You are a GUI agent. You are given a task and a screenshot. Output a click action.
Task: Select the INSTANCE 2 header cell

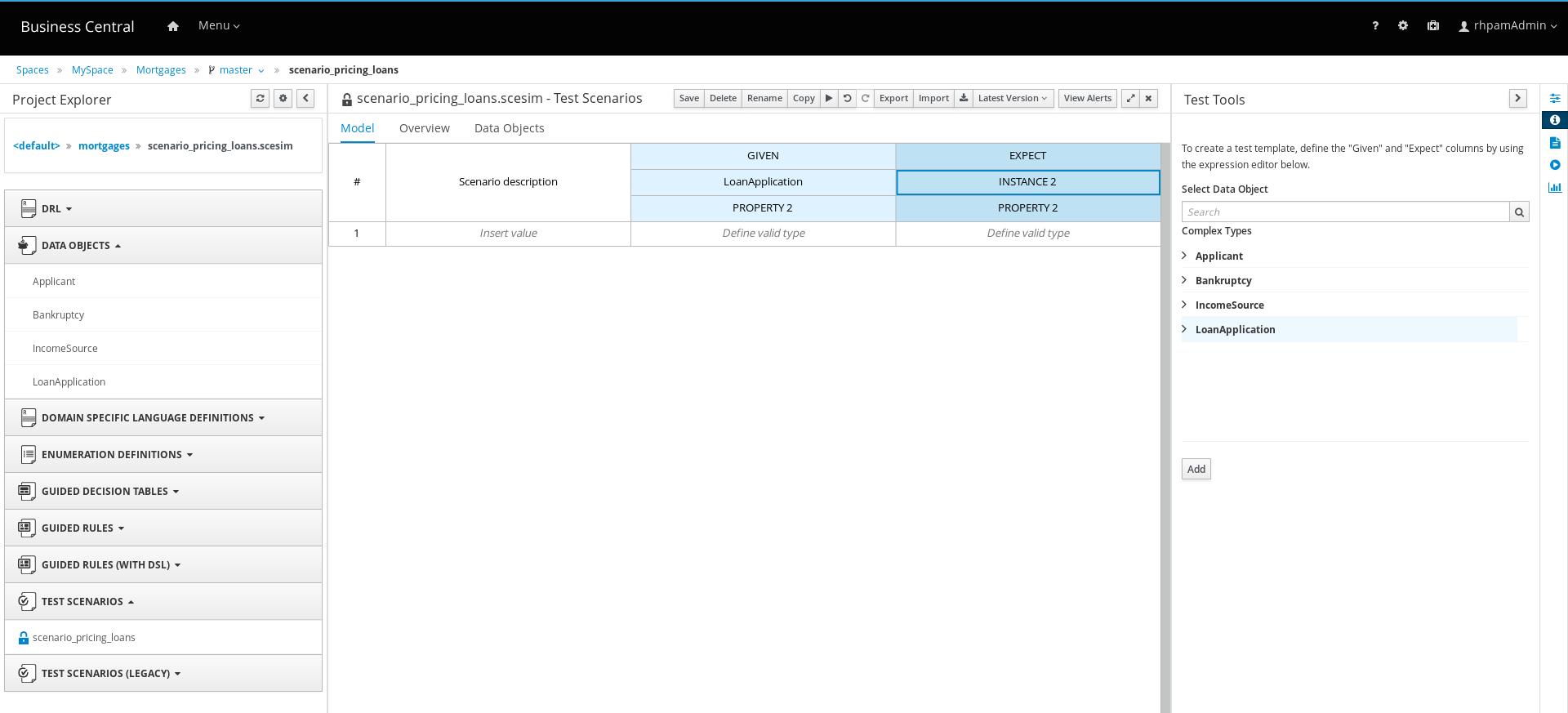(x=1027, y=182)
